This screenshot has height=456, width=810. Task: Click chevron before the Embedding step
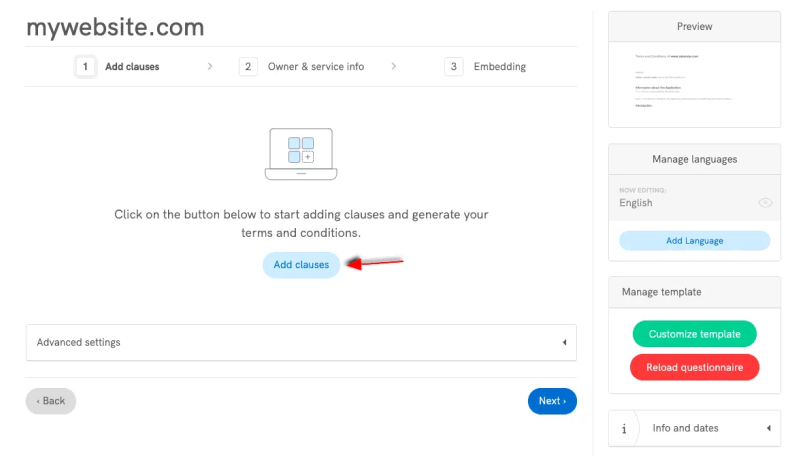click(394, 67)
